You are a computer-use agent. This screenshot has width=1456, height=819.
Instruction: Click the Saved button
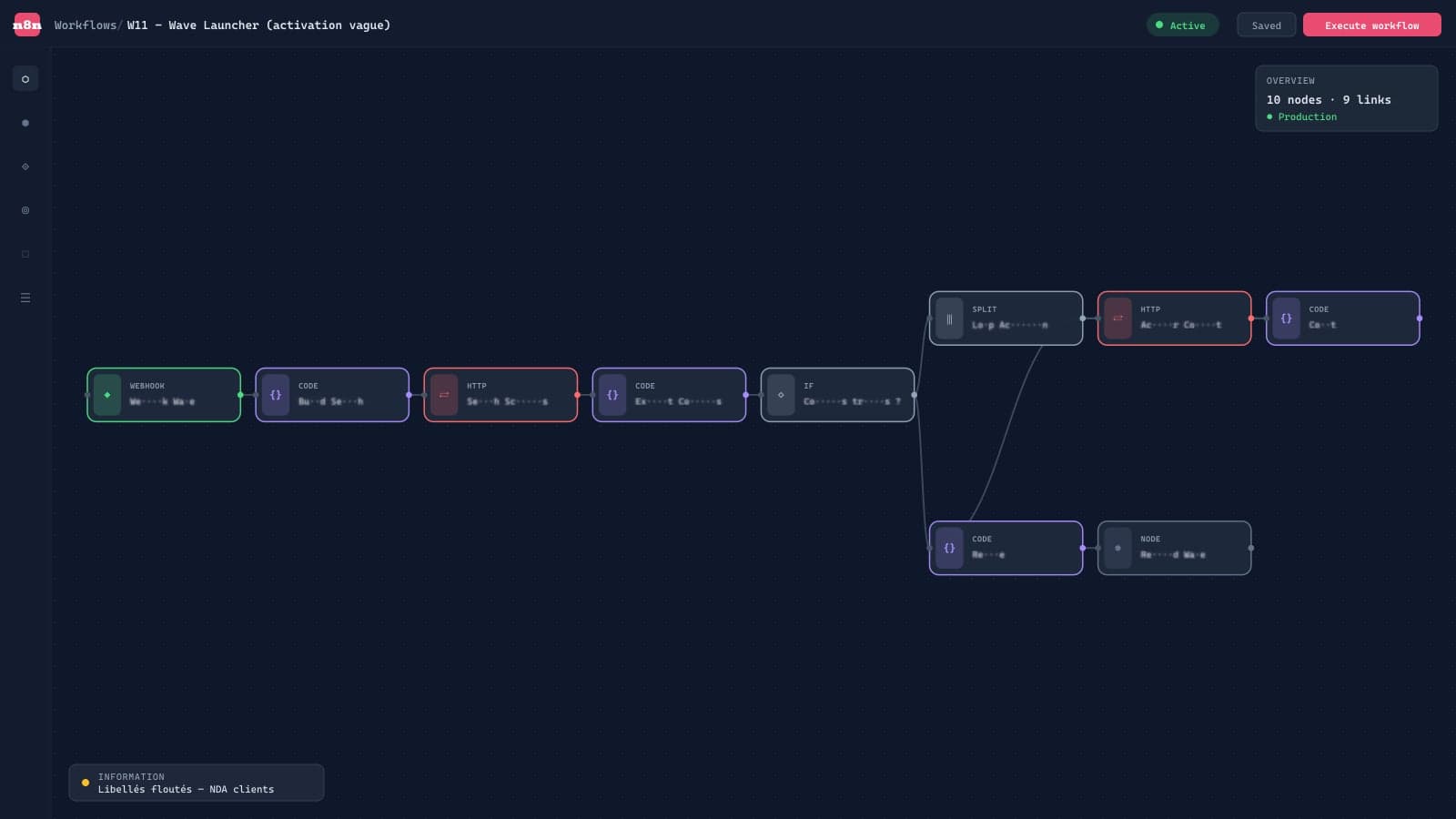point(1266,25)
